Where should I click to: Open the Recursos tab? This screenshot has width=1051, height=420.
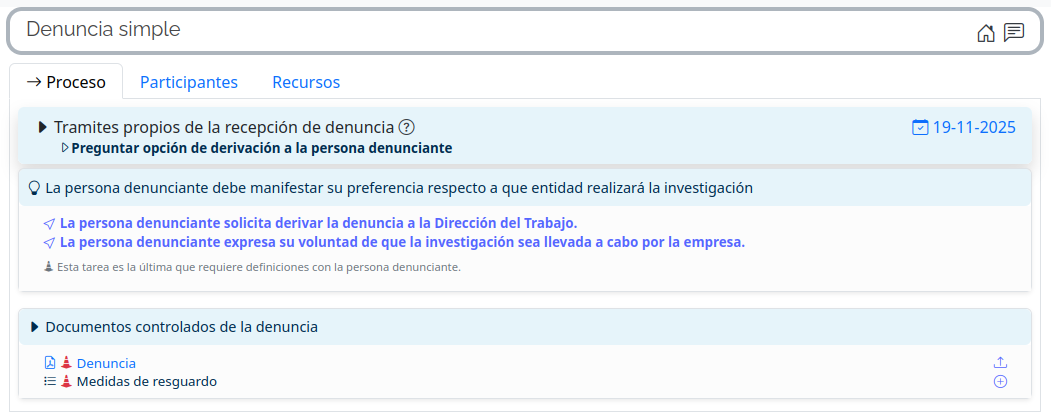click(x=306, y=82)
